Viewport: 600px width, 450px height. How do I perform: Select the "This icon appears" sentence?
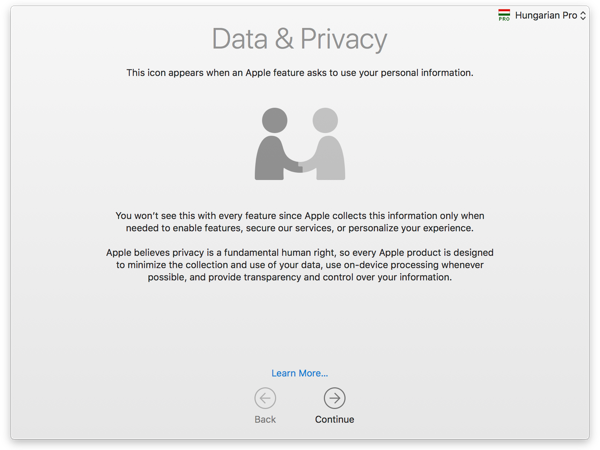300,73
